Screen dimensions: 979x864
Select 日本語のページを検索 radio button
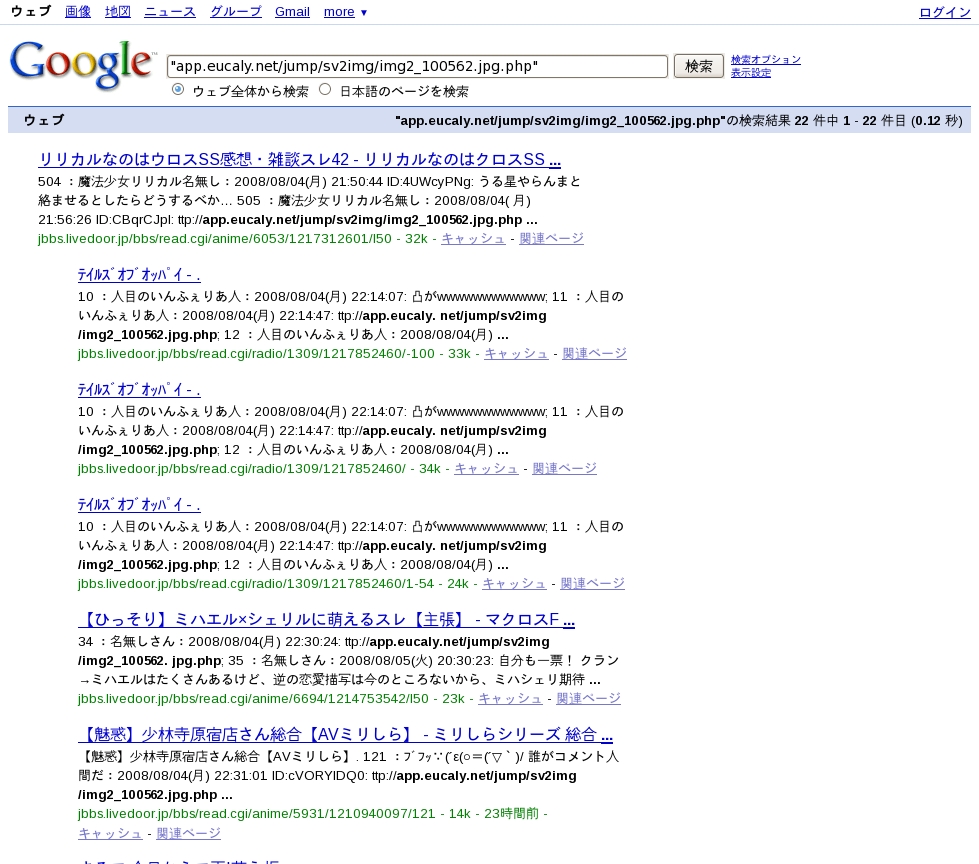click(x=325, y=90)
